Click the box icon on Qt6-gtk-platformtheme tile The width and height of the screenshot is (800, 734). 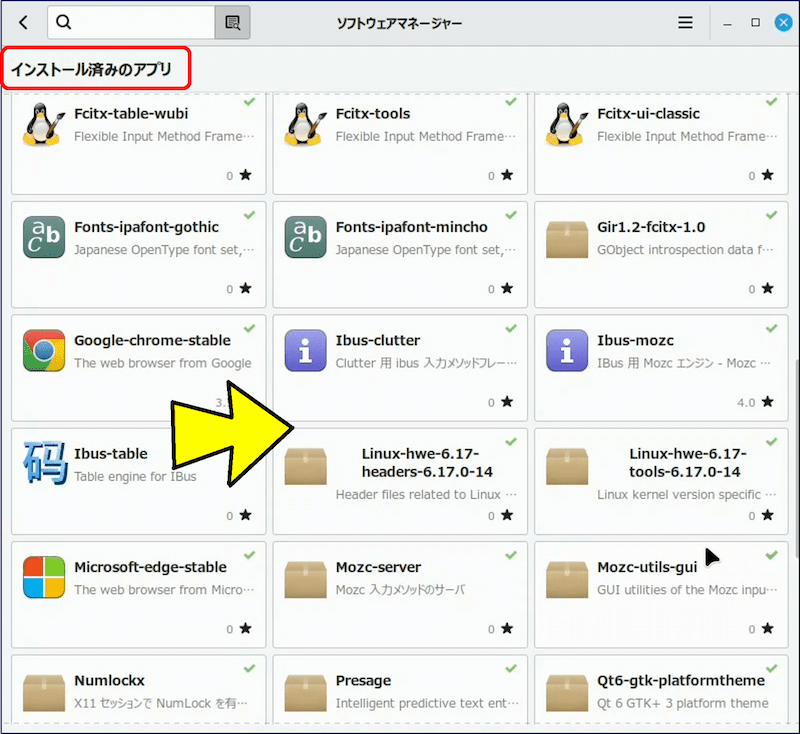(x=566, y=691)
